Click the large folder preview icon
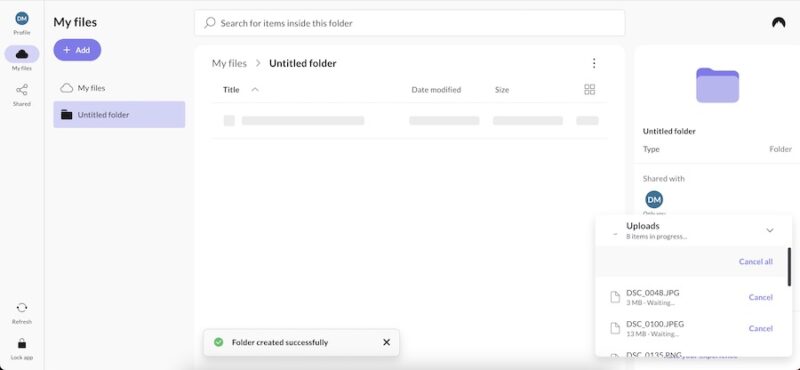This screenshot has width=800, height=370. [x=717, y=85]
